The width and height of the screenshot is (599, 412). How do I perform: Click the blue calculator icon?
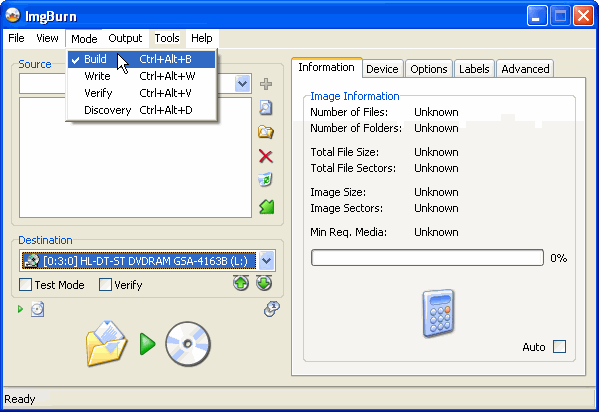tap(439, 313)
